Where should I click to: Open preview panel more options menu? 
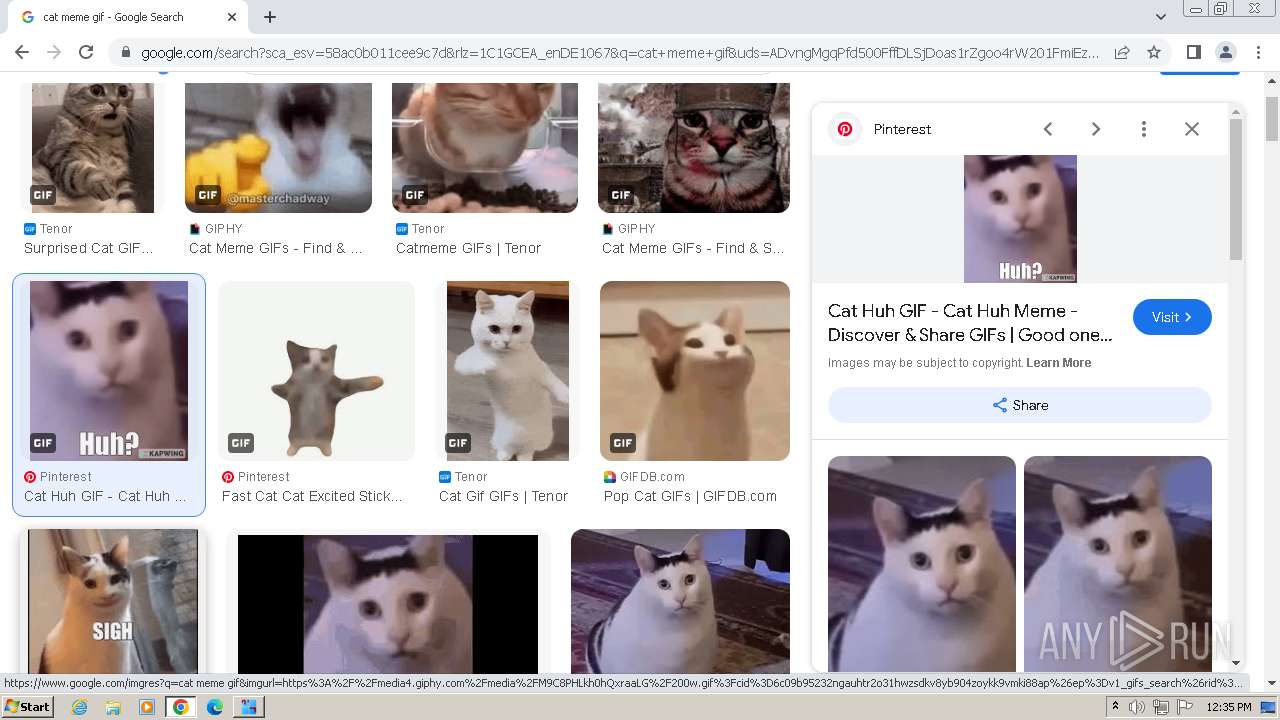[1144, 129]
